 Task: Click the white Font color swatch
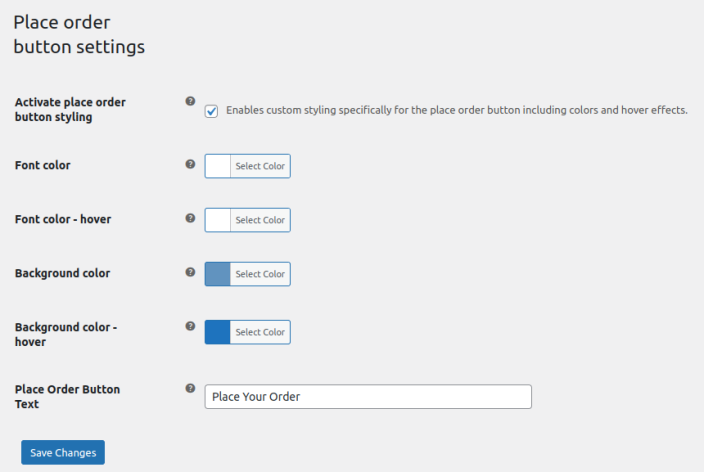(218, 166)
